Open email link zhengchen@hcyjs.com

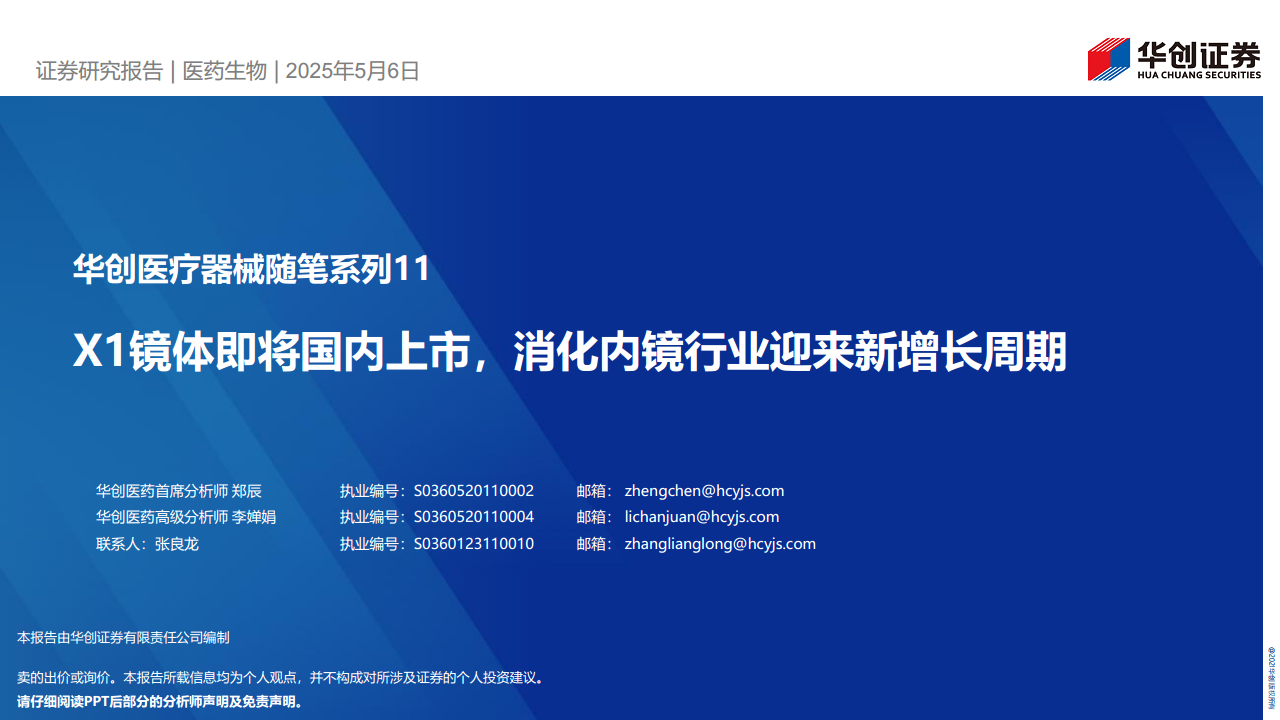(704, 491)
